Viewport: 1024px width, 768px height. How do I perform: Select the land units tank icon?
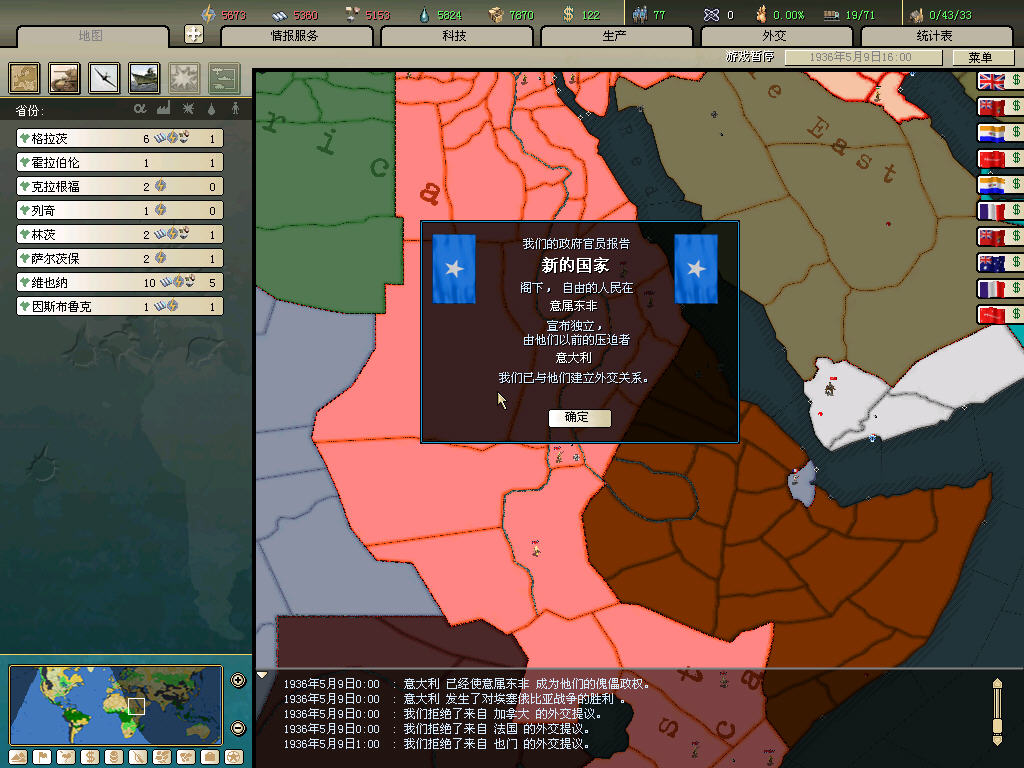coord(64,77)
